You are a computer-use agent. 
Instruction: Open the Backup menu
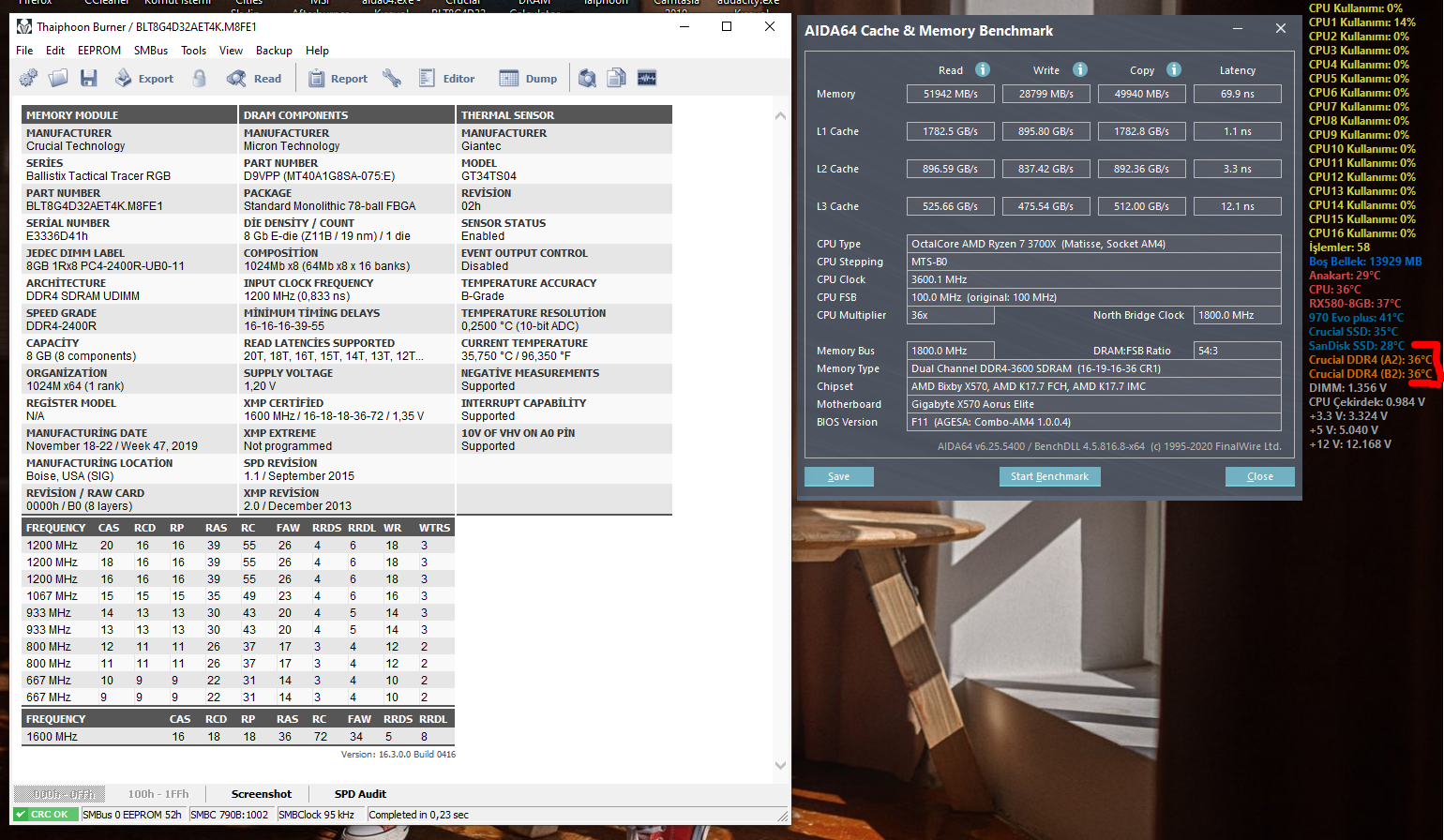click(274, 51)
